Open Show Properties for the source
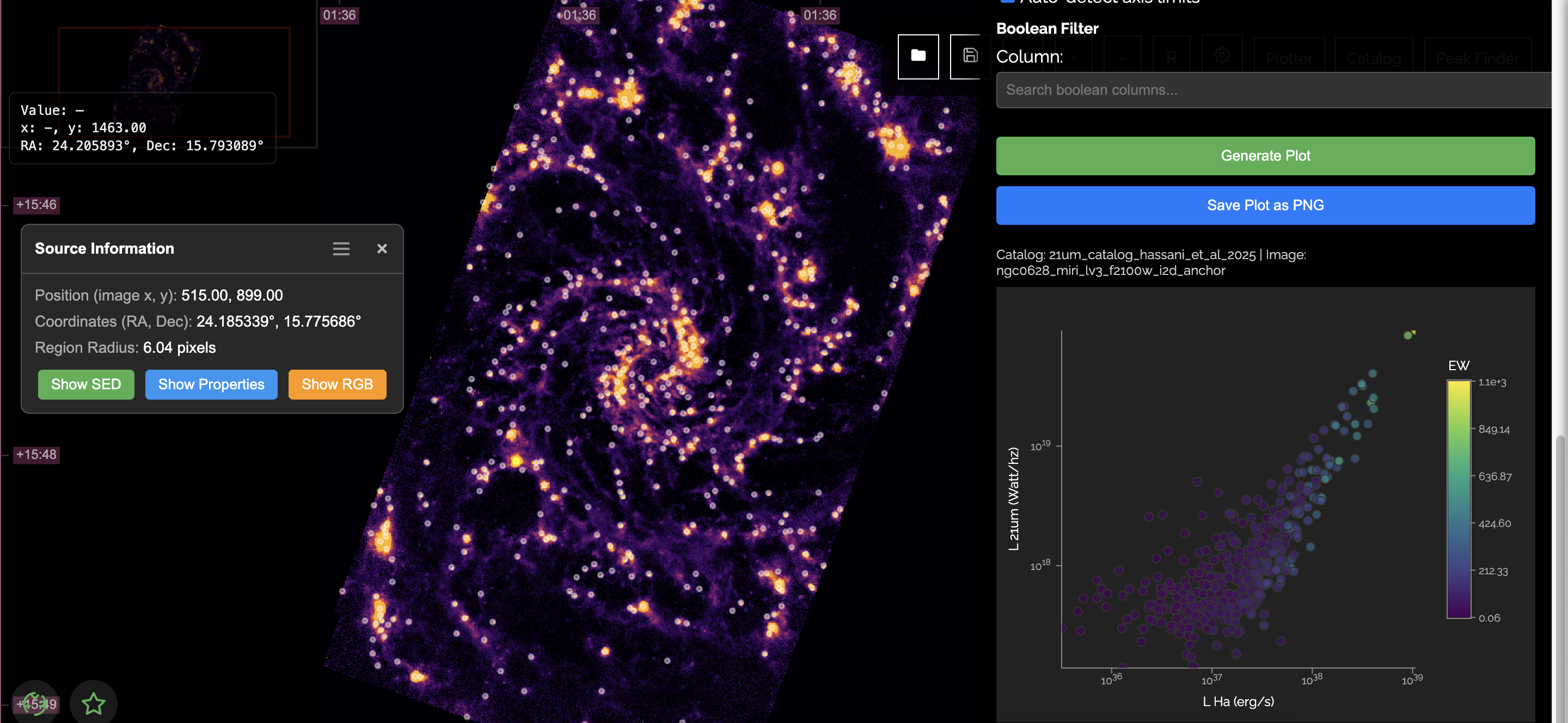1568x723 pixels. pyautogui.click(x=211, y=384)
